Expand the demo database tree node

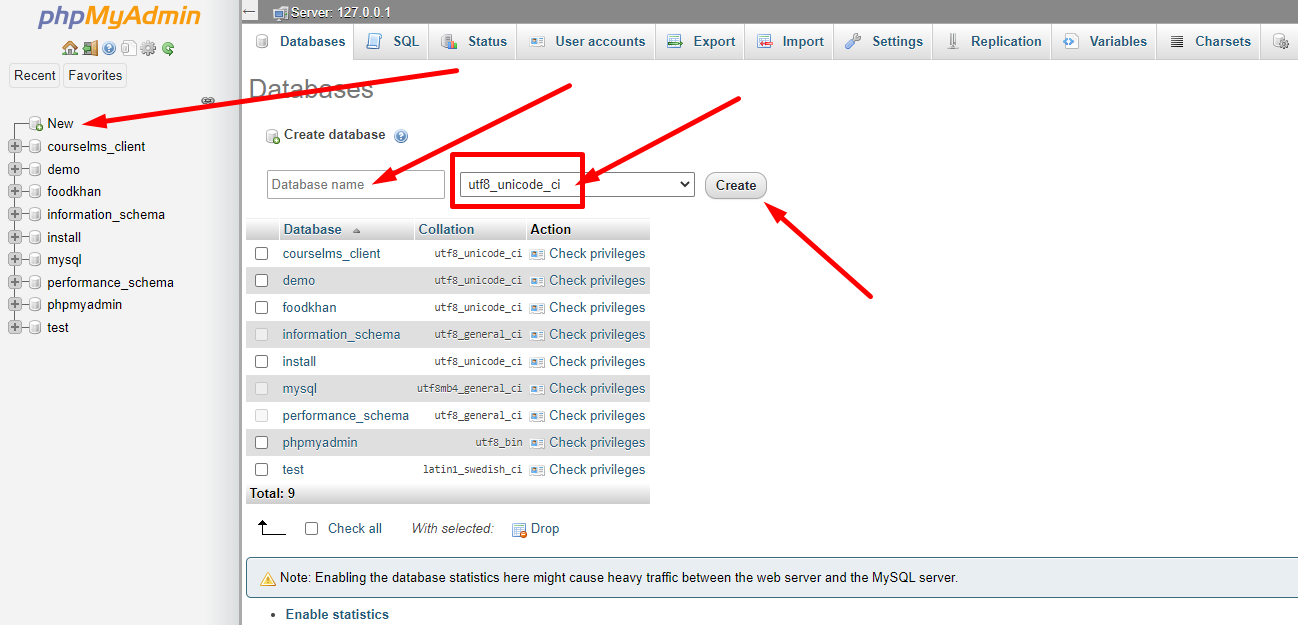click(x=15, y=169)
